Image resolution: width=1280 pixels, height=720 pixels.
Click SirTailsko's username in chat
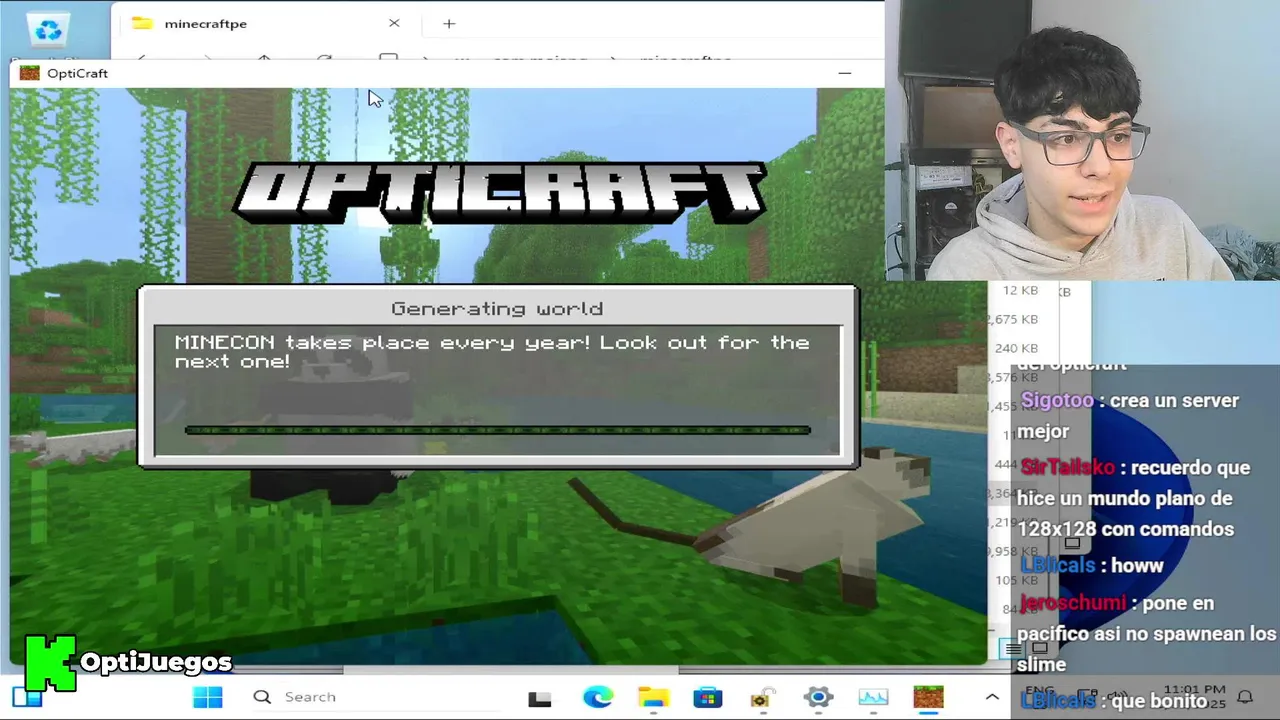point(1068,467)
